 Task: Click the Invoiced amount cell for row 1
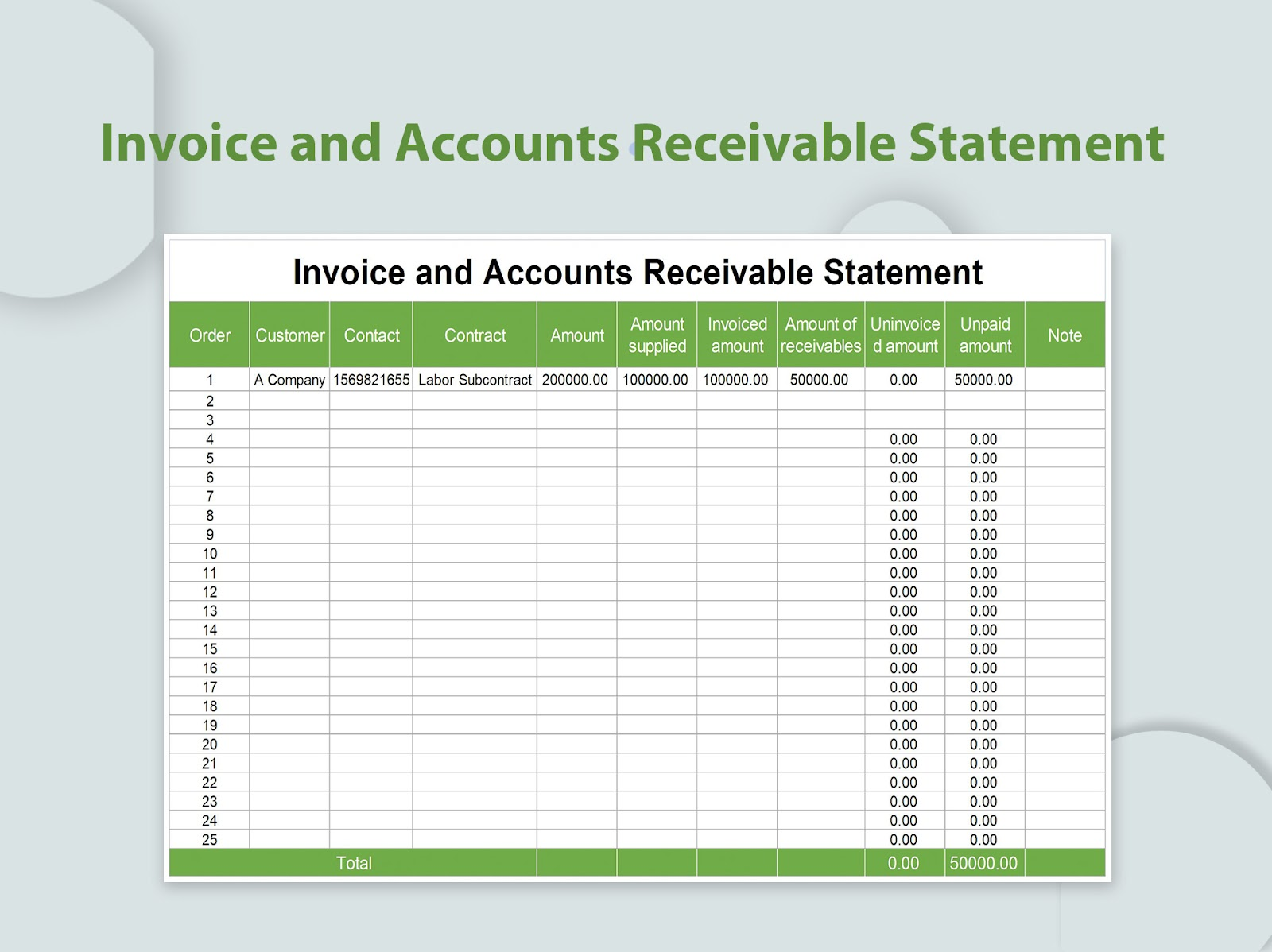coord(736,380)
